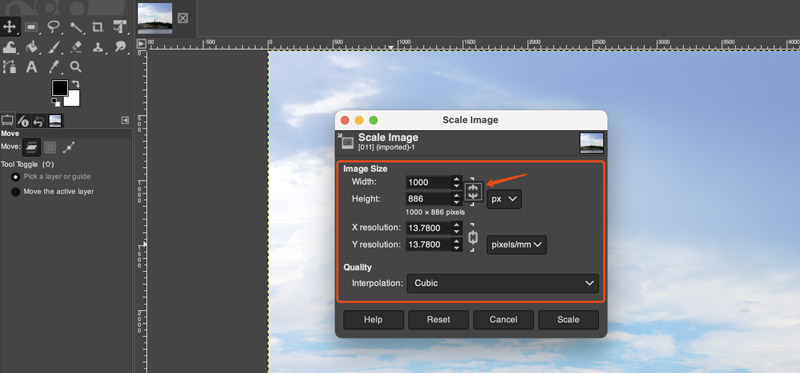Click the Scale button
800x373 pixels.
[568, 320]
